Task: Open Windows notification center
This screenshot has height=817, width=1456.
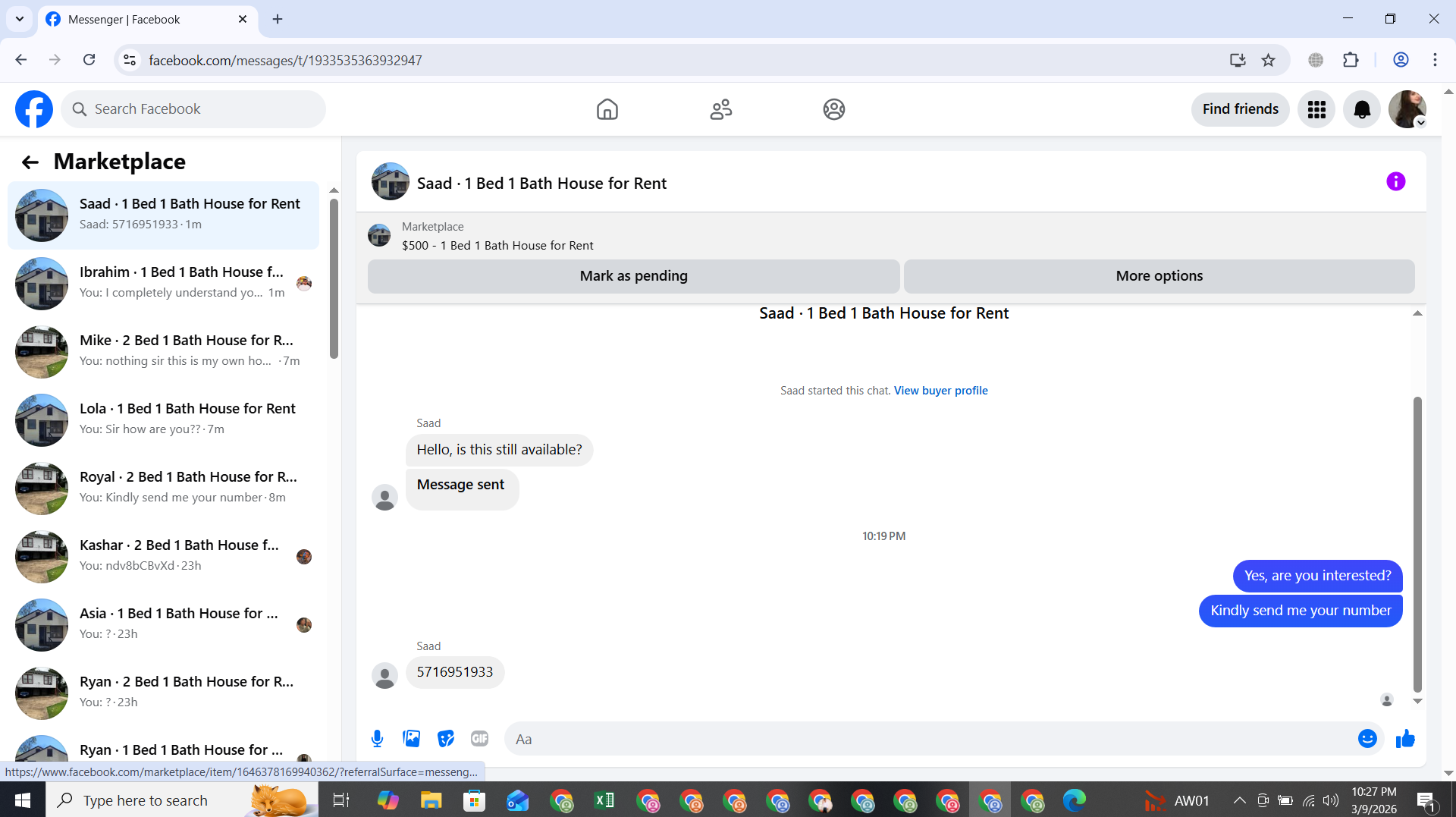Action: pyautogui.click(x=1426, y=800)
